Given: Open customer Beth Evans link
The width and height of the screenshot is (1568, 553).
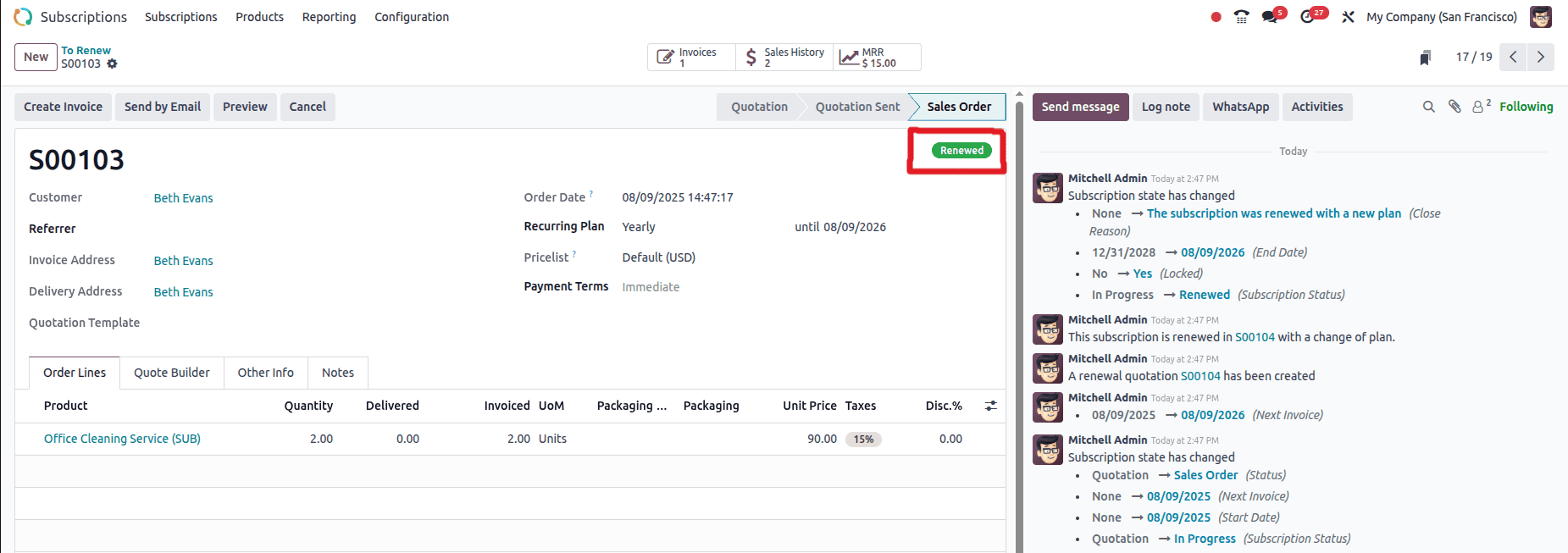Looking at the screenshot, I should tap(183, 198).
